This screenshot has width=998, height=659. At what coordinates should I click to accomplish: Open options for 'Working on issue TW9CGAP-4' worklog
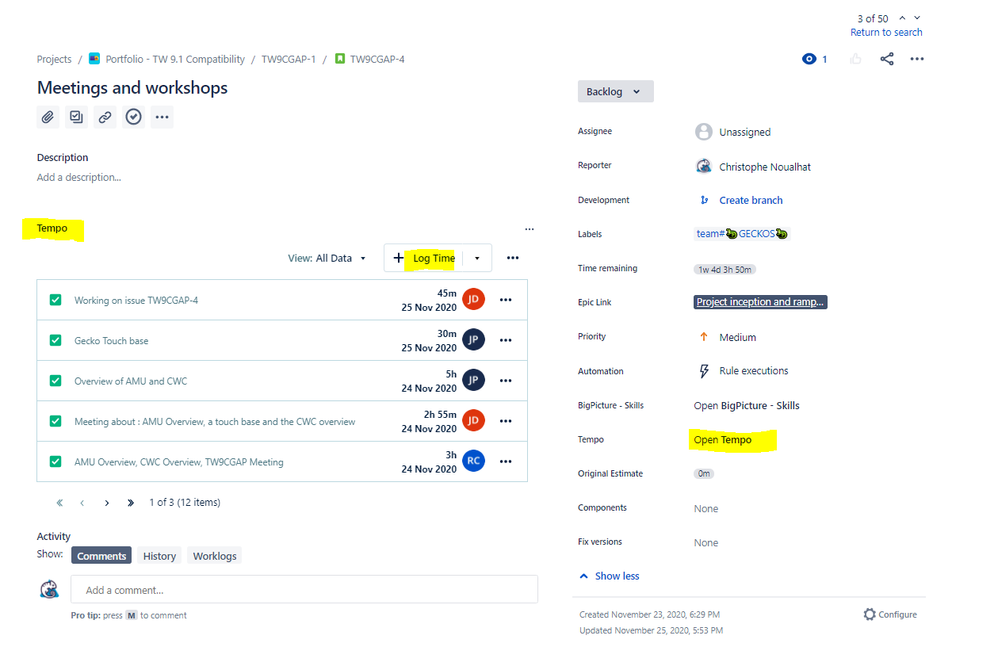click(506, 300)
